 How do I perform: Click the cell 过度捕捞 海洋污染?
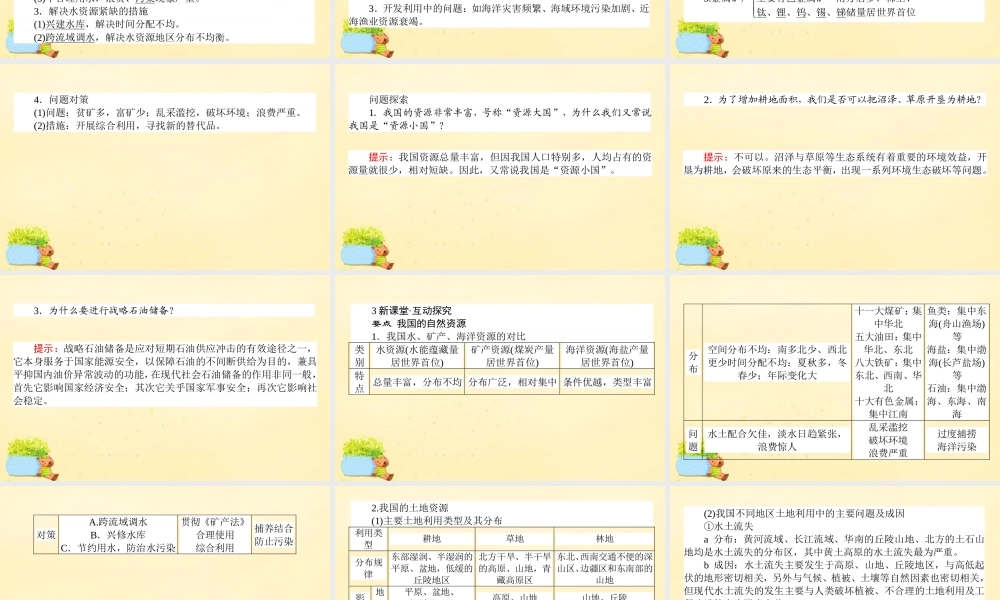(x=957, y=440)
